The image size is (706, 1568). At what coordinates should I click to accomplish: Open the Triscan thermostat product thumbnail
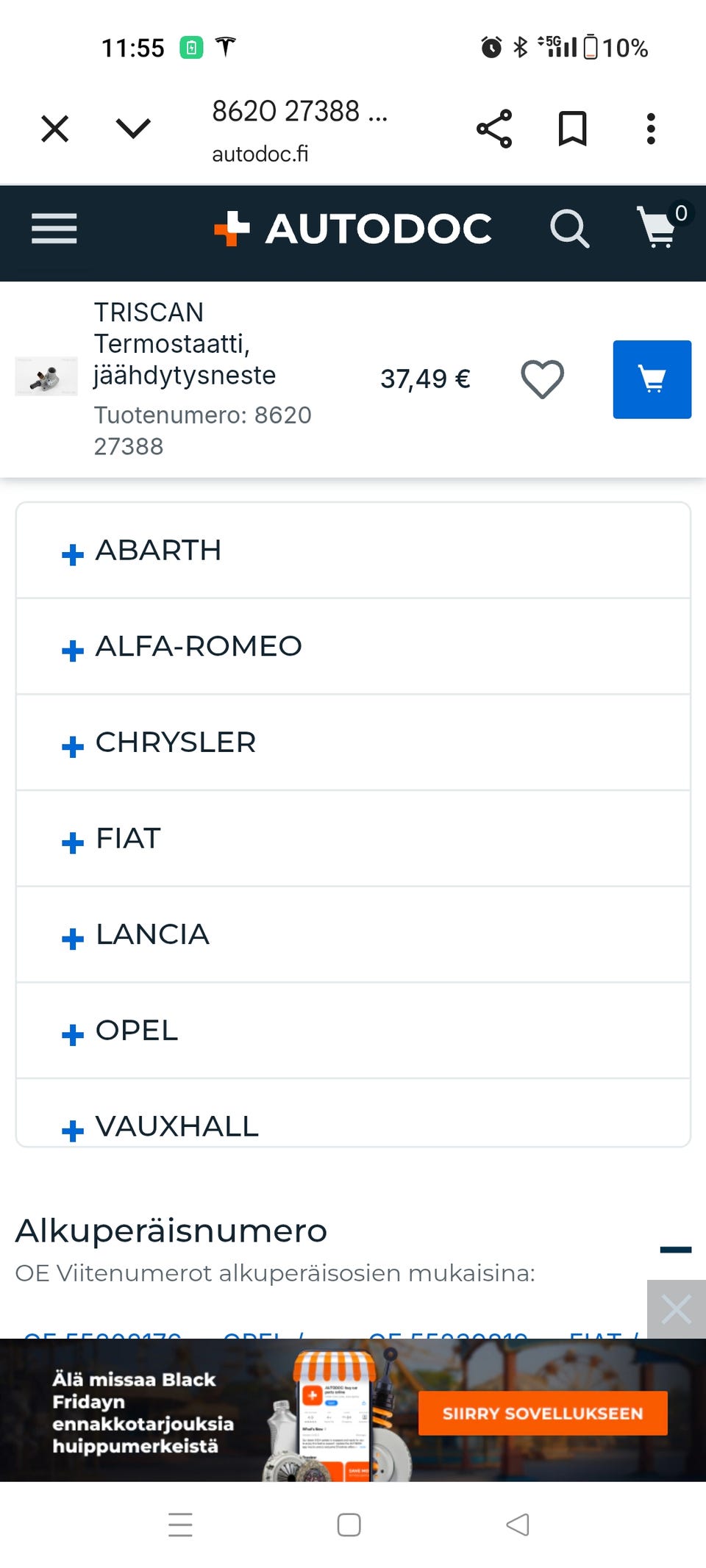click(46, 376)
